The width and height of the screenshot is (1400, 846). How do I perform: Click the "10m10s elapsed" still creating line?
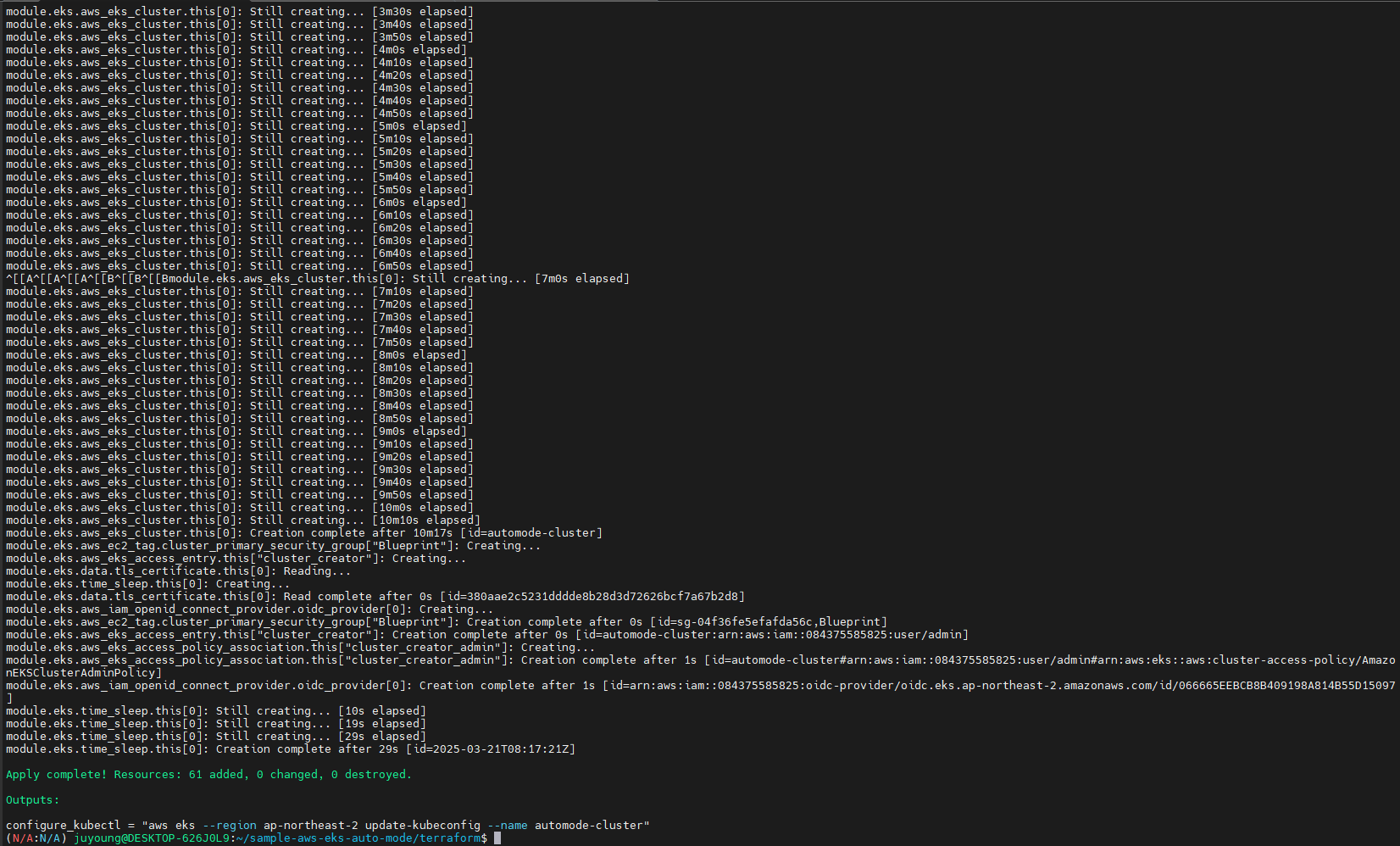click(243, 520)
